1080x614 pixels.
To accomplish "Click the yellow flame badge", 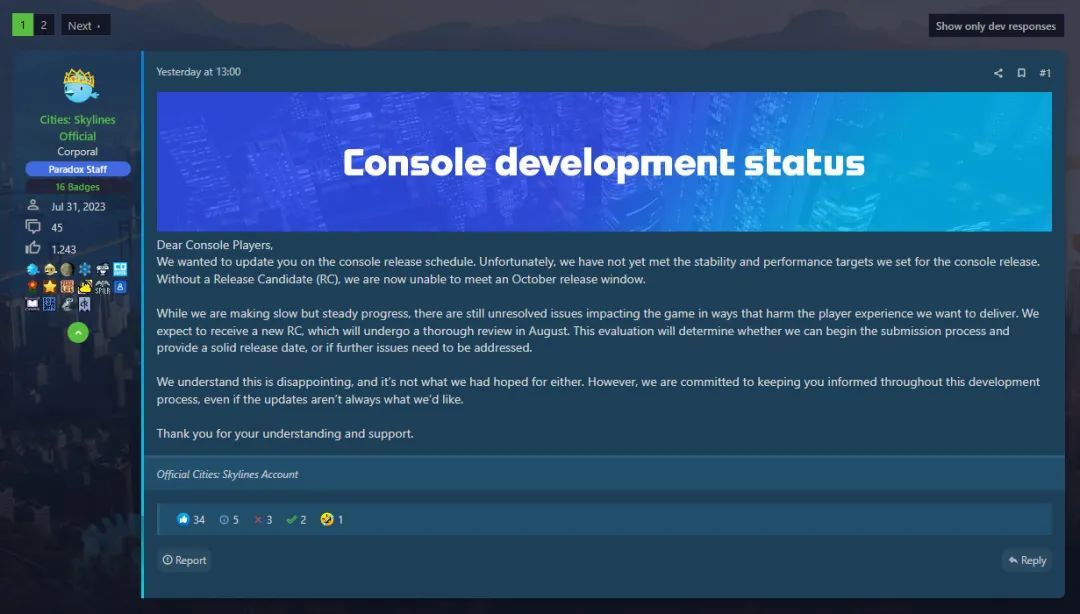I will point(85,287).
